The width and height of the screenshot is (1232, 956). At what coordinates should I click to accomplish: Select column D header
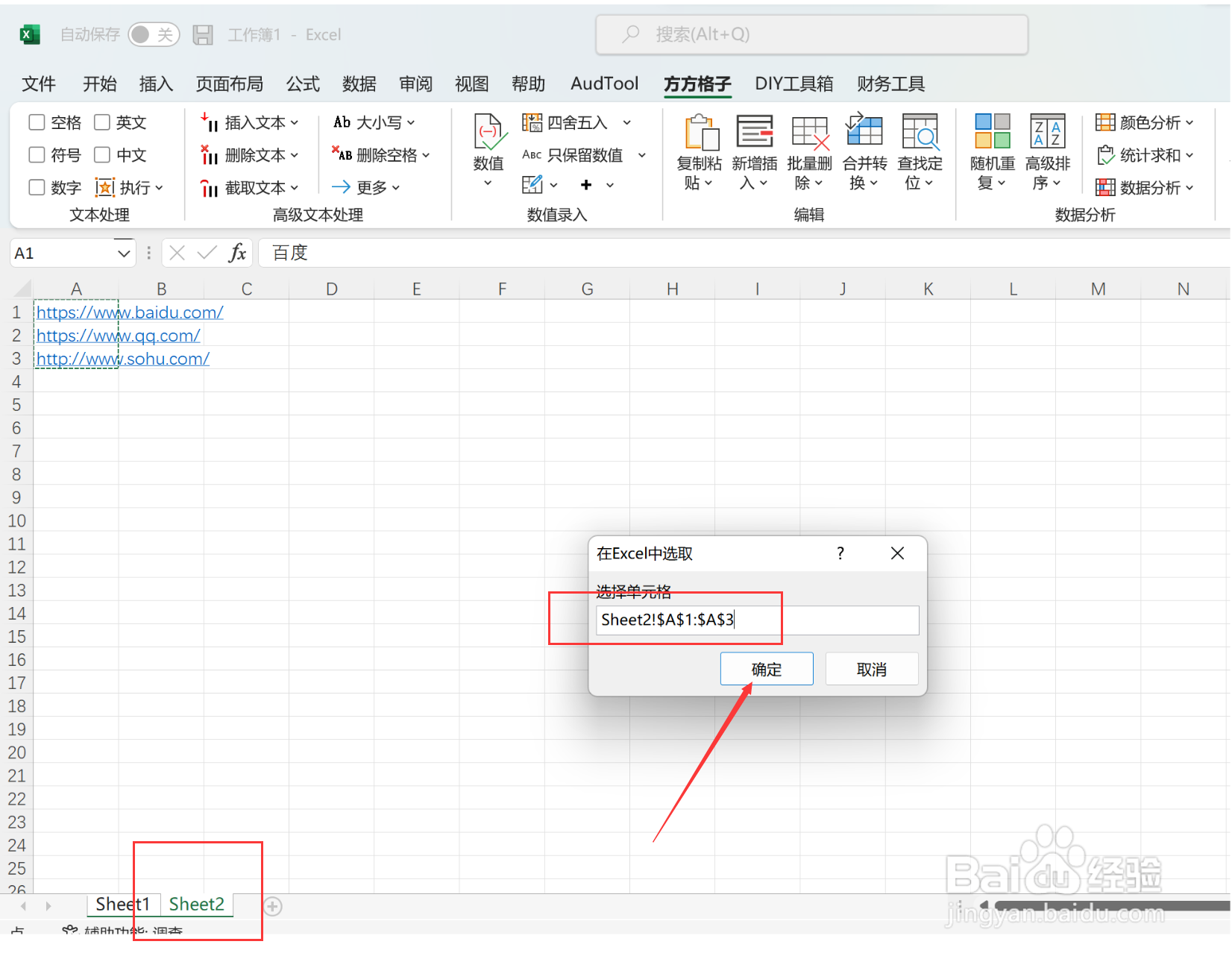[x=332, y=289]
